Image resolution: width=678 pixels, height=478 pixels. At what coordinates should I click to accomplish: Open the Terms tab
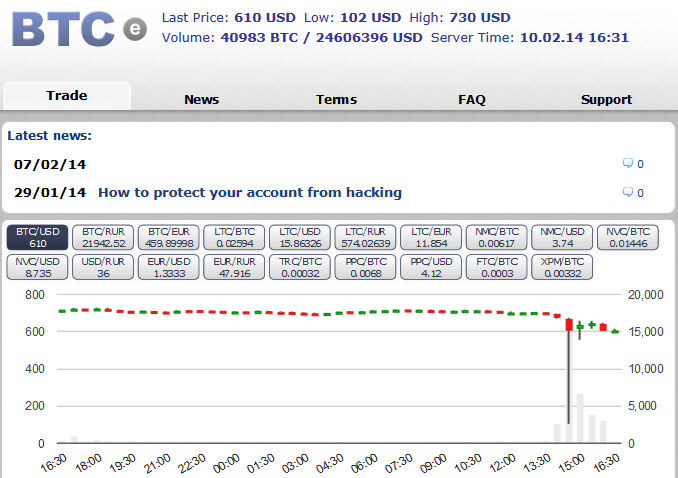point(336,99)
